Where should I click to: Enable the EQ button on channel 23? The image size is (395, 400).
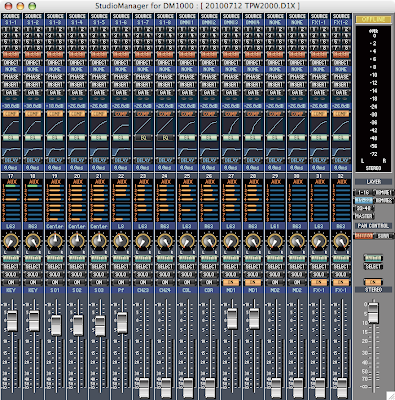[x=143, y=137]
